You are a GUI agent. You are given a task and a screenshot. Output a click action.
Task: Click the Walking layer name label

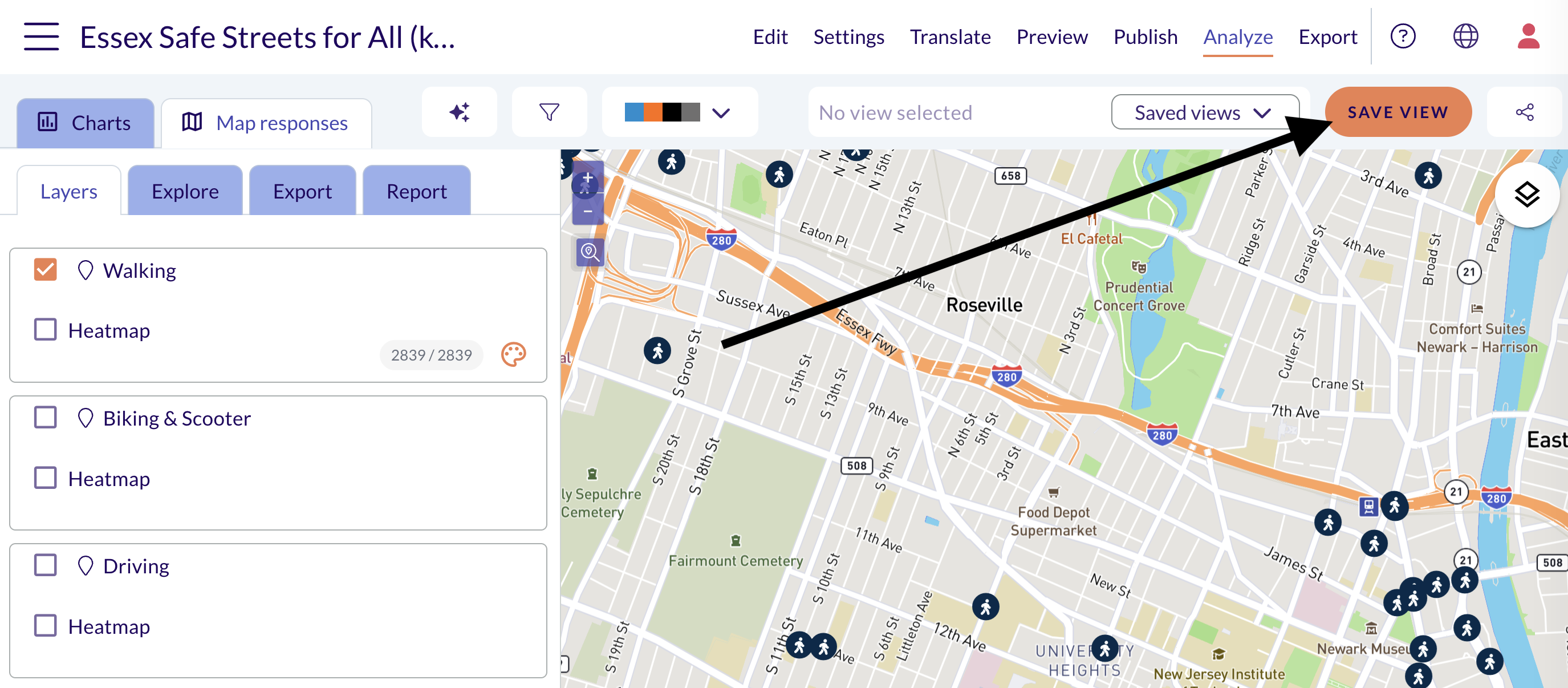139,270
